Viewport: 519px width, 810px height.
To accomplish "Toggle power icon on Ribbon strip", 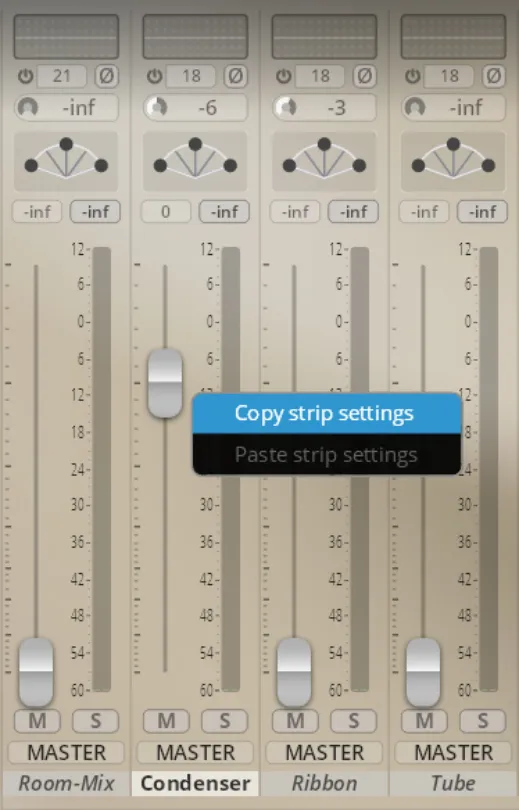I will tap(284, 76).
